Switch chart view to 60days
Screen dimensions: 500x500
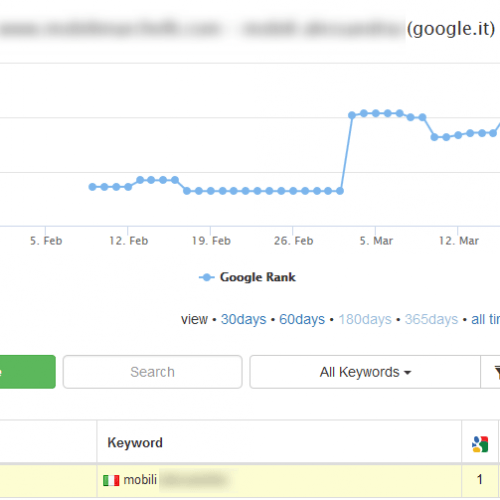pos(302,319)
